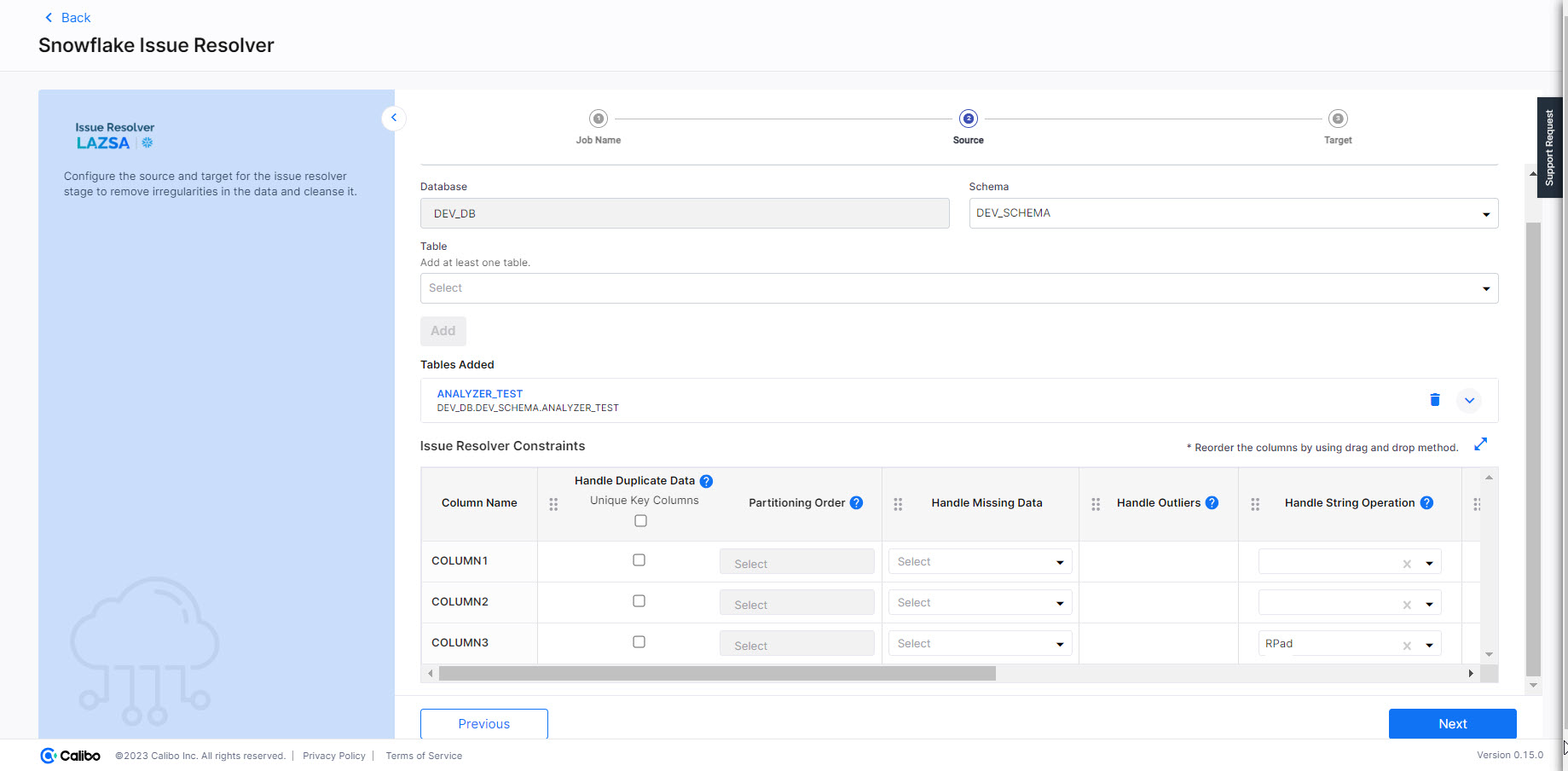The height and width of the screenshot is (771, 1568).
Task: Click scroll-left arrow of constraints table
Action: pyautogui.click(x=431, y=674)
